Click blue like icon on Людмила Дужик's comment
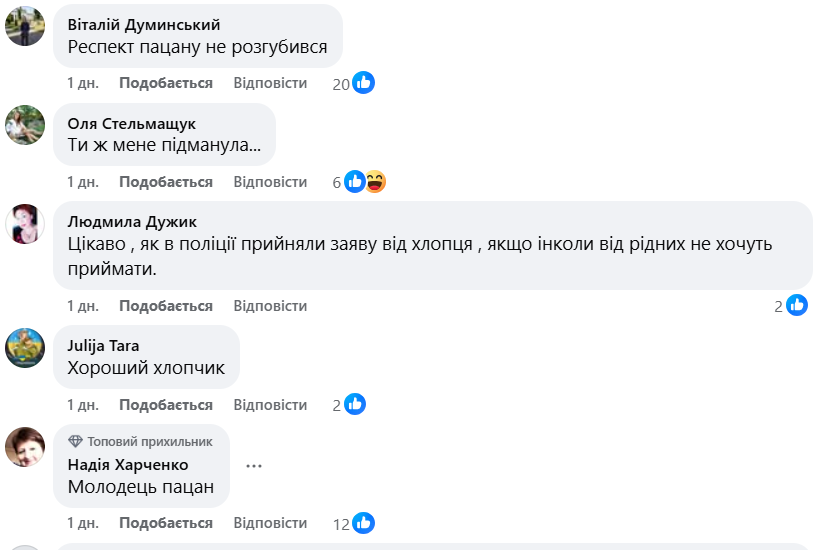The height and width of the screenshot is (550, 840). point(797,306)
